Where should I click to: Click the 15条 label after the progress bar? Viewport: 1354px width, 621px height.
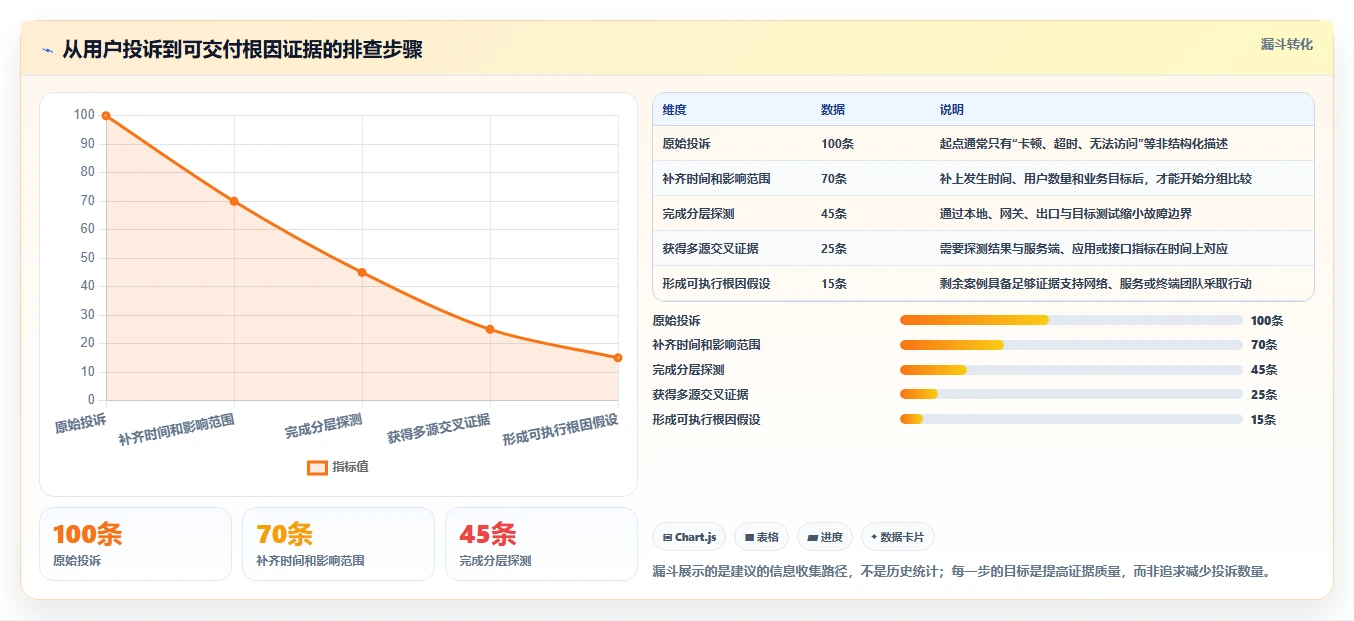click(x=1264, y=420)
